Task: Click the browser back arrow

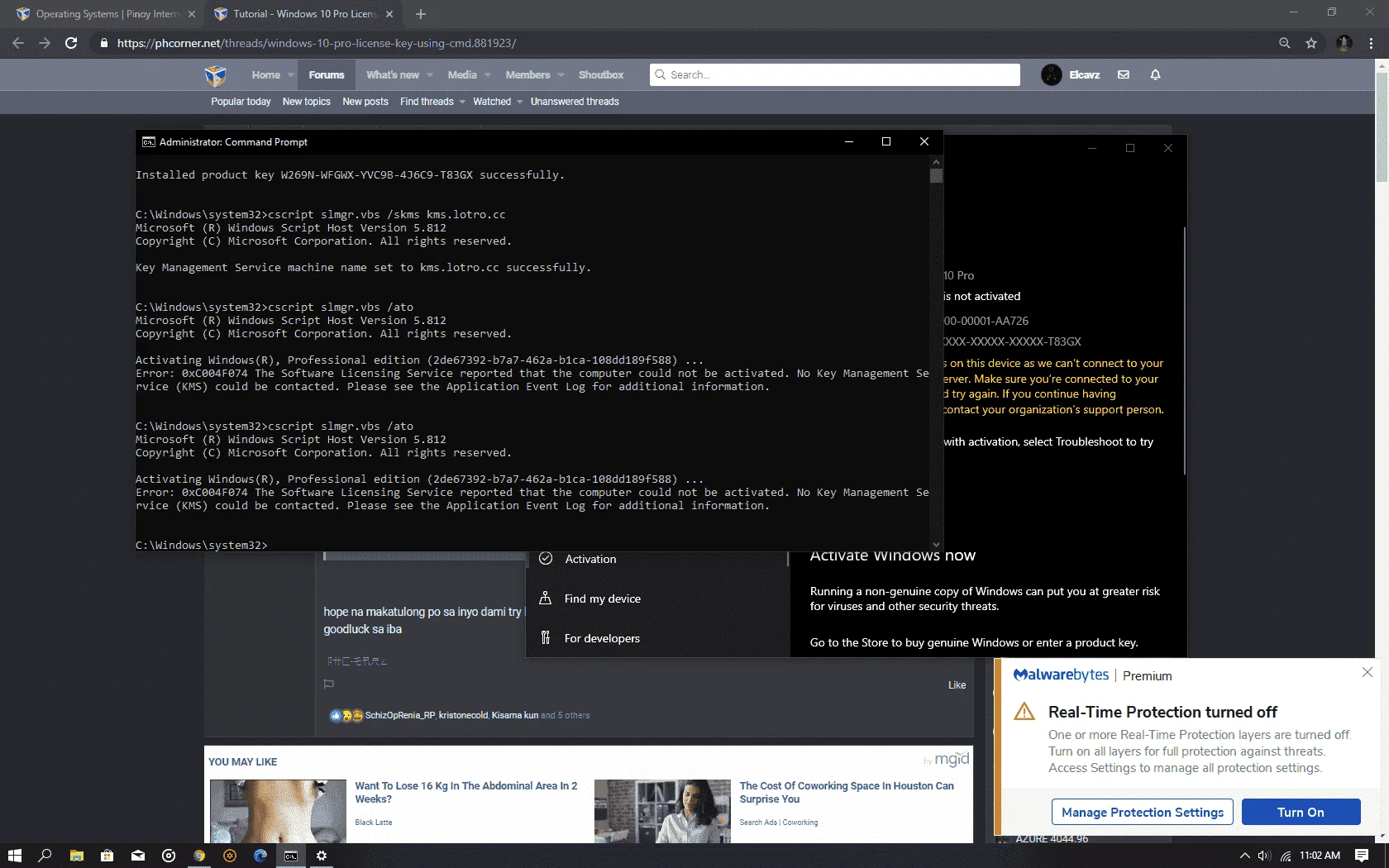Action: click(x=18, y=43)
